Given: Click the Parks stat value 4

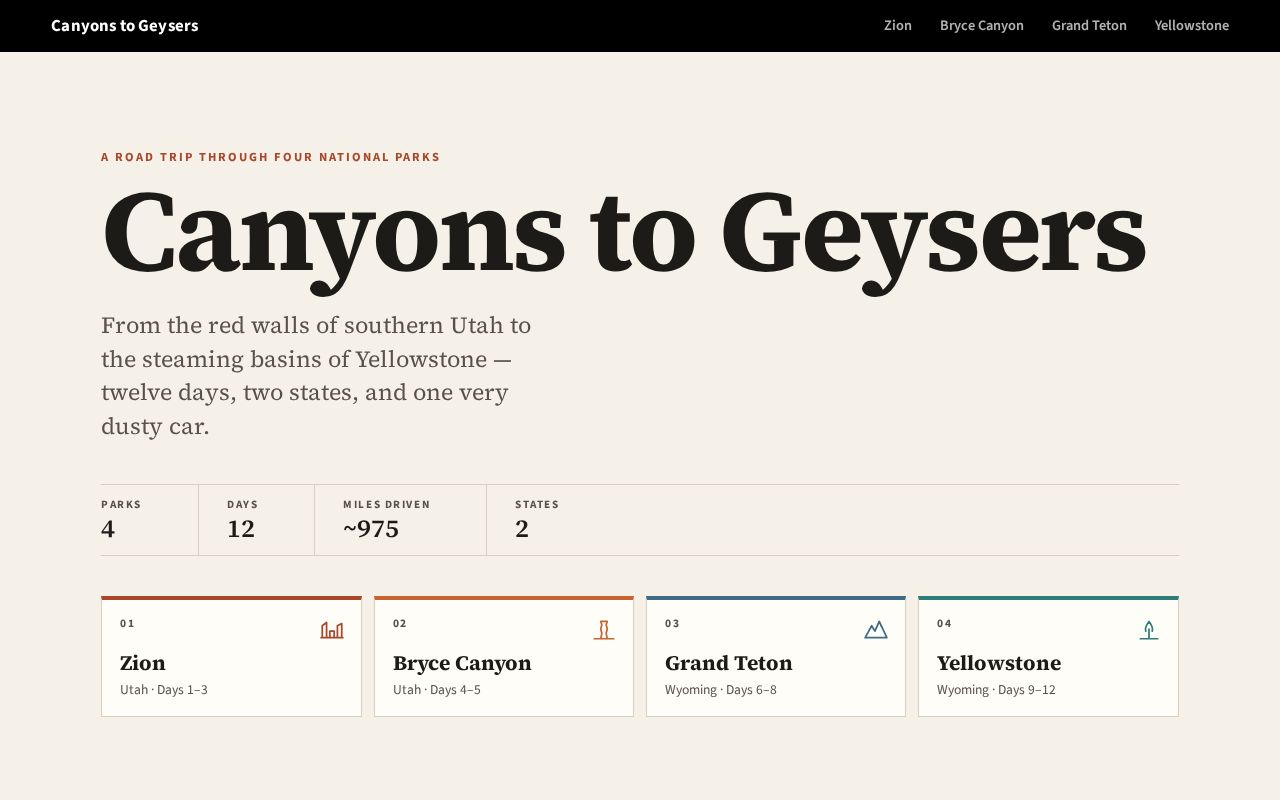Looking at the screenshot, I should tap(108, 529).
